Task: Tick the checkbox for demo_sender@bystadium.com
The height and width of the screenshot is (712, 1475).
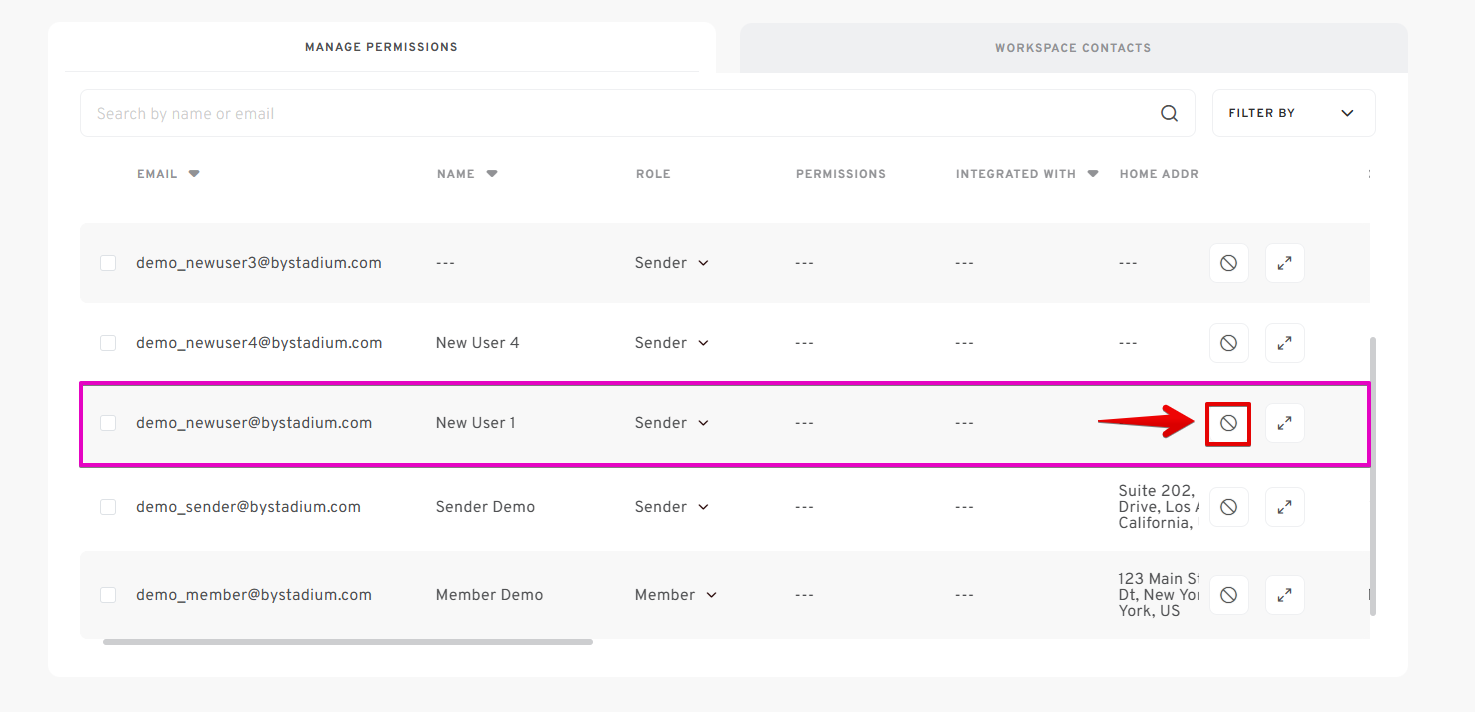Action: [108, 507]
